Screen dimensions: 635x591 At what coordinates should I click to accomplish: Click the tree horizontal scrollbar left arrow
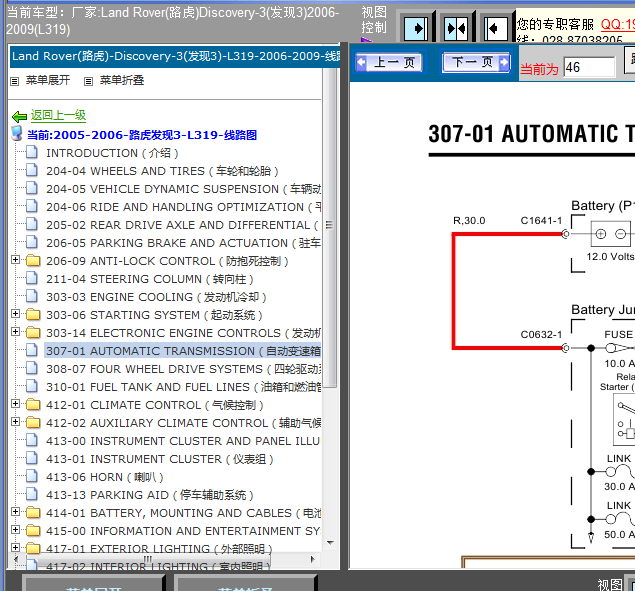click(16, 559)
